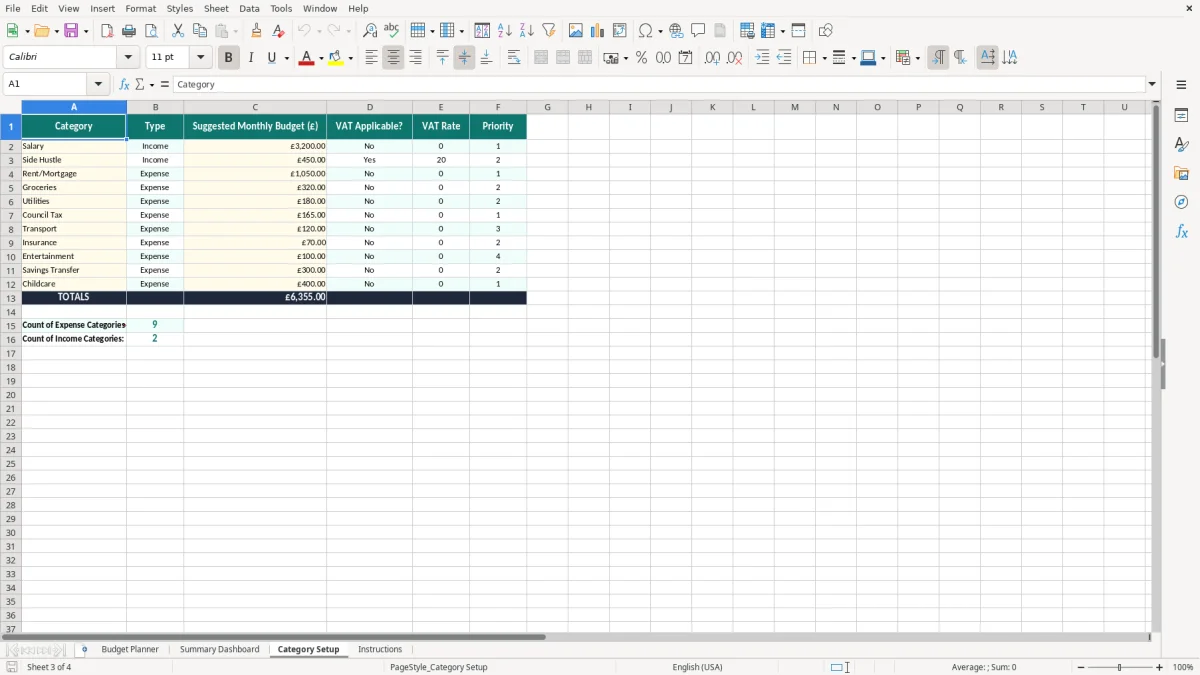
Task: Click the formula input line
Action: coord(659,84)
